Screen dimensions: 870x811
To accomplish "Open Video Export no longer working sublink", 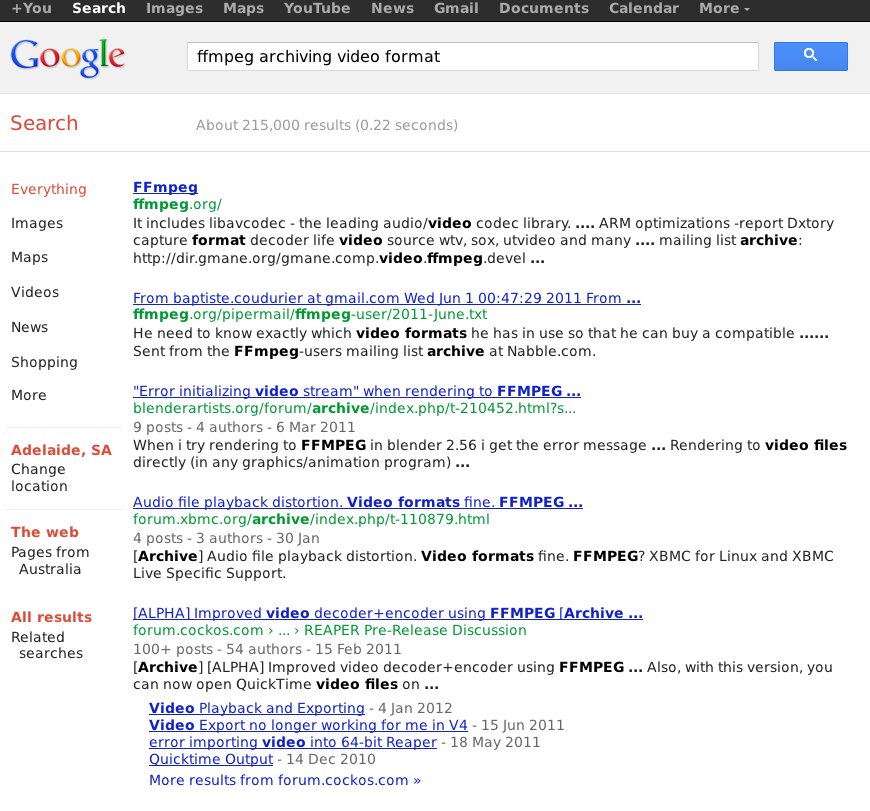I will 308,725.
